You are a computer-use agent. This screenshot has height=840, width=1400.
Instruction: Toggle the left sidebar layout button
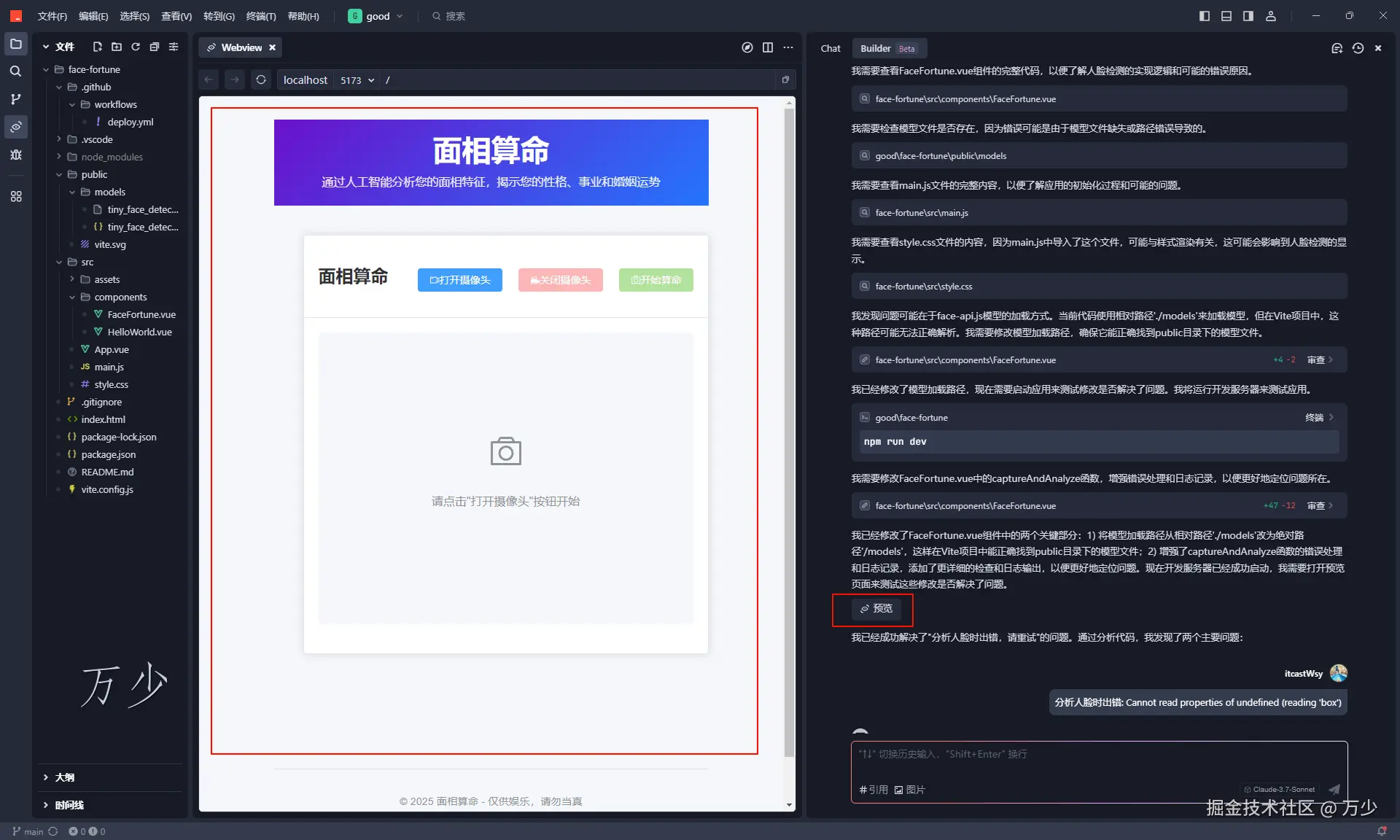[1205, 16]
